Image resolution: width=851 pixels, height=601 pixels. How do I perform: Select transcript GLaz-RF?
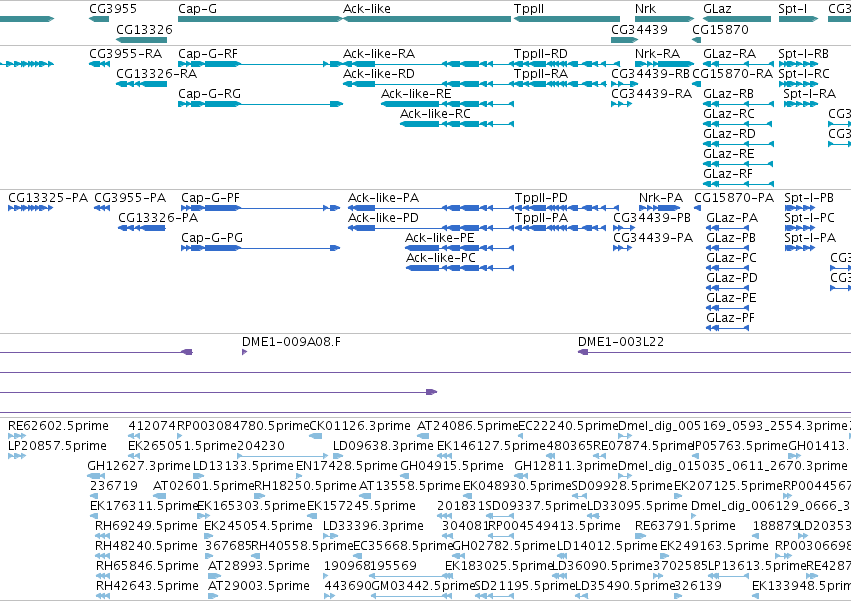coord(728,174)
